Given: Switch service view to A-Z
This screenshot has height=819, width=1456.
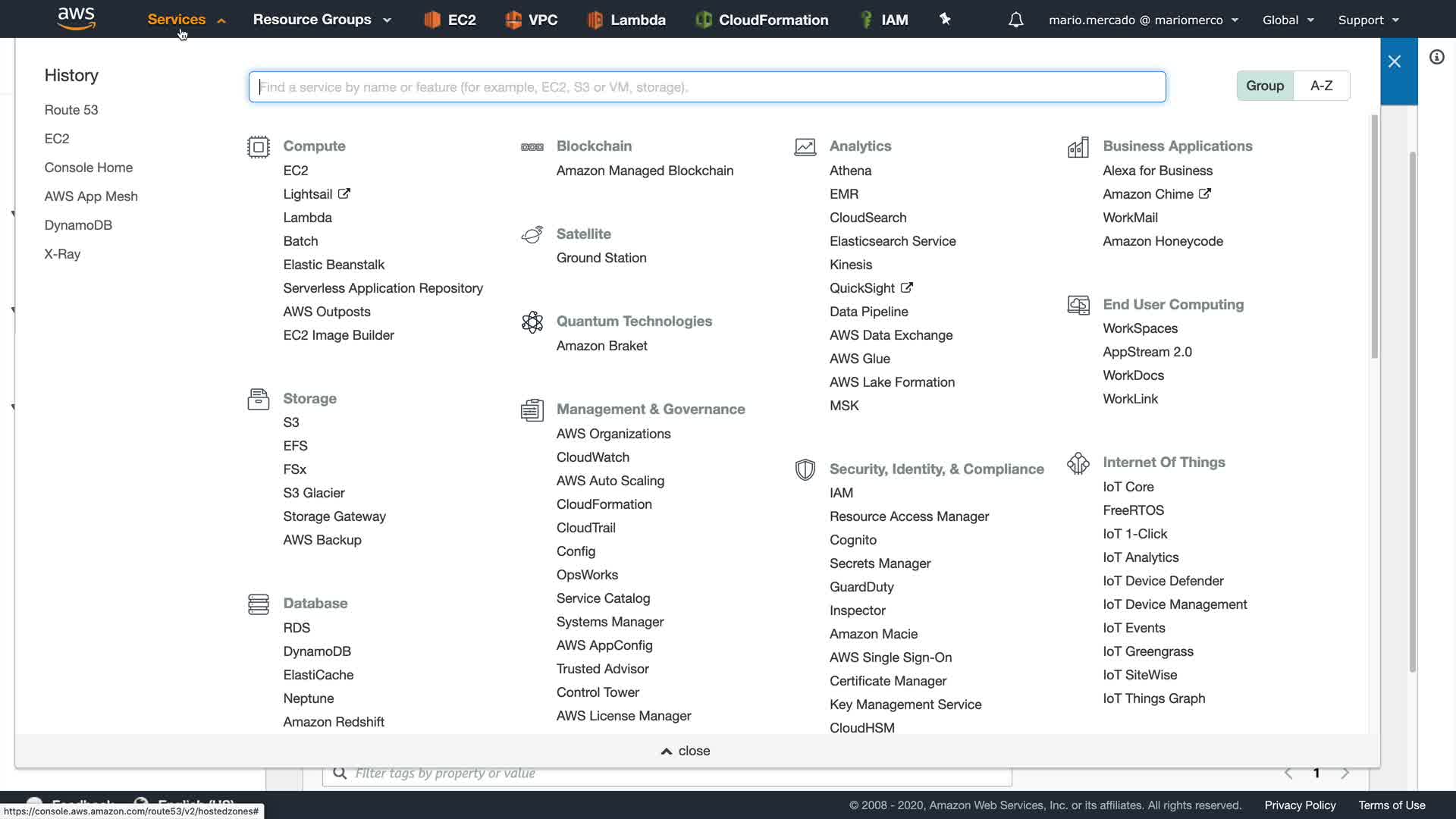Looking at the screenshot, I should pyautogui.click(x=1321, y=86).
